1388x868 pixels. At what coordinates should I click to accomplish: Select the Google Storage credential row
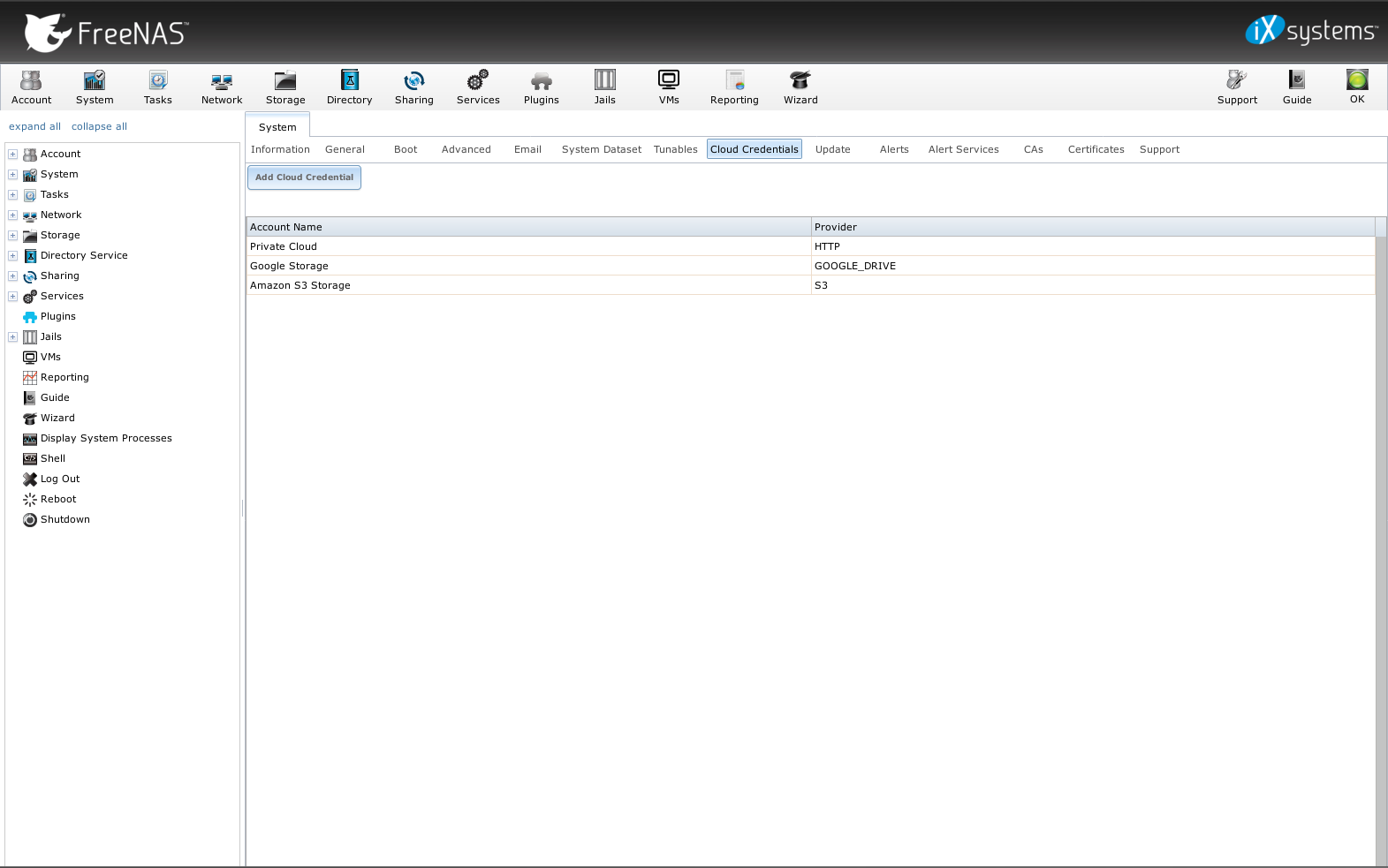[x=810, y=266]
